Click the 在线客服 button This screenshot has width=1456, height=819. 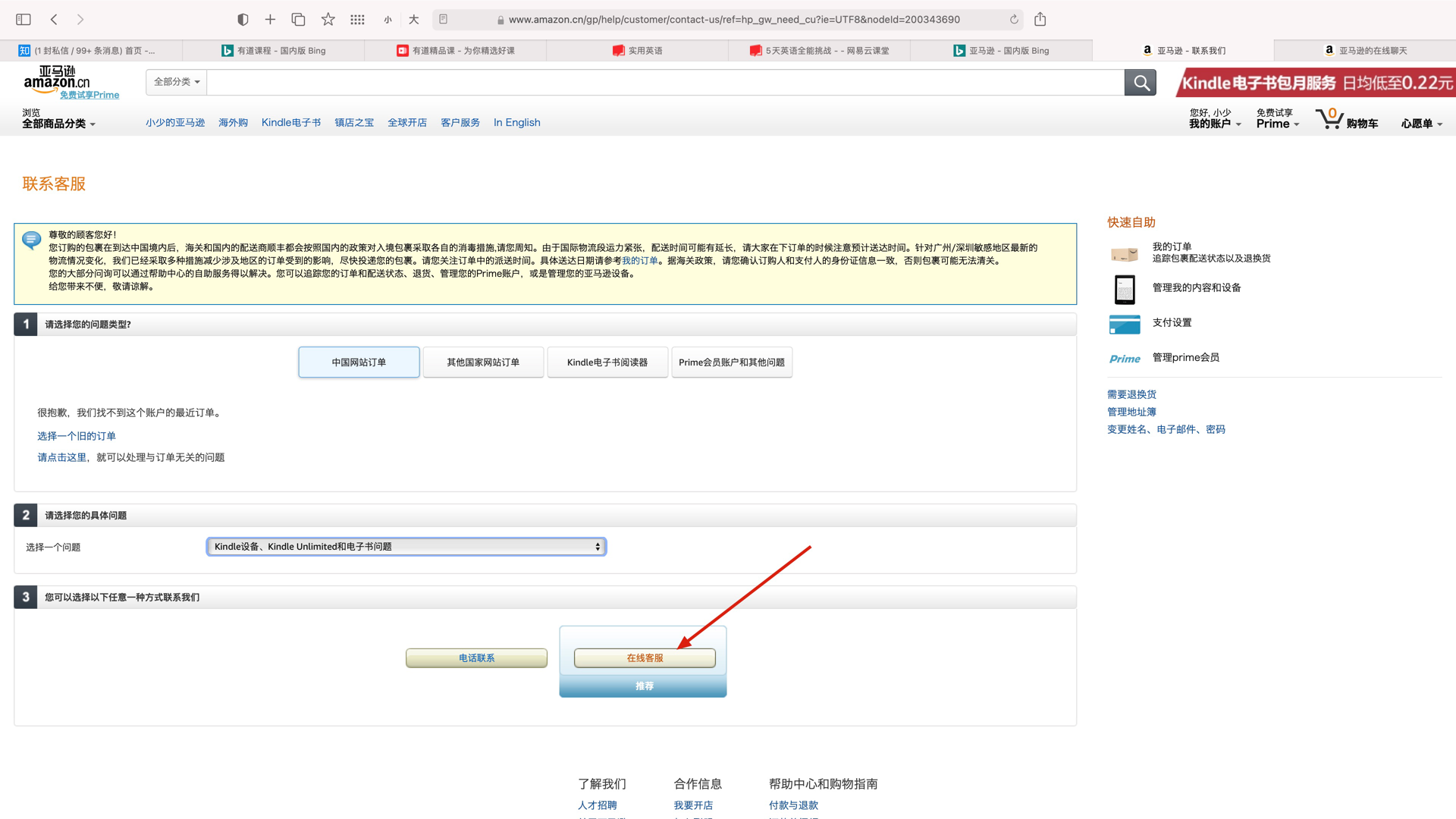tap(645, 658)
